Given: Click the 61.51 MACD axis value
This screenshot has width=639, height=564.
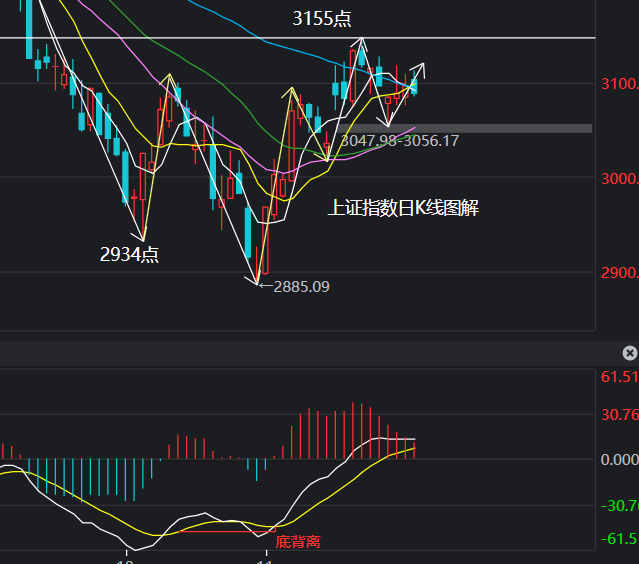Looking at the screenshot, I should tap(620, 377).
